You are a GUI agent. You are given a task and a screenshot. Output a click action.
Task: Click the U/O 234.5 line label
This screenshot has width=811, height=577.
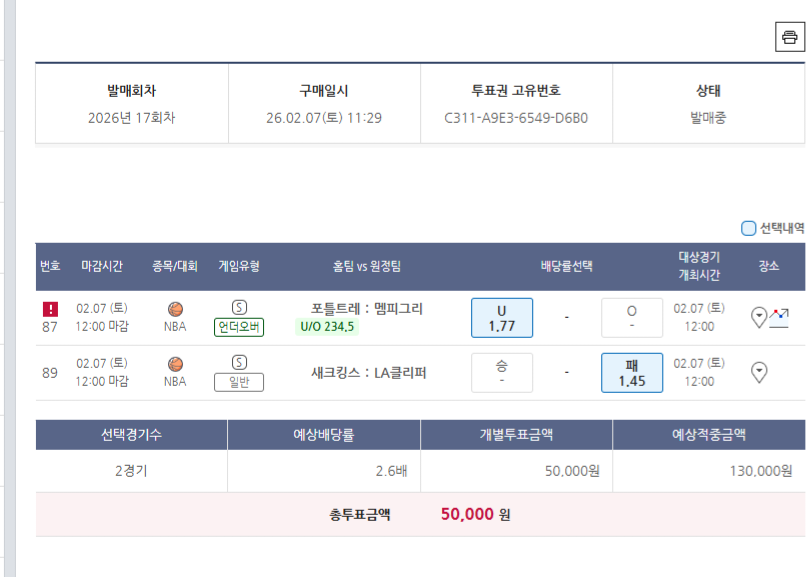point(327,326)
